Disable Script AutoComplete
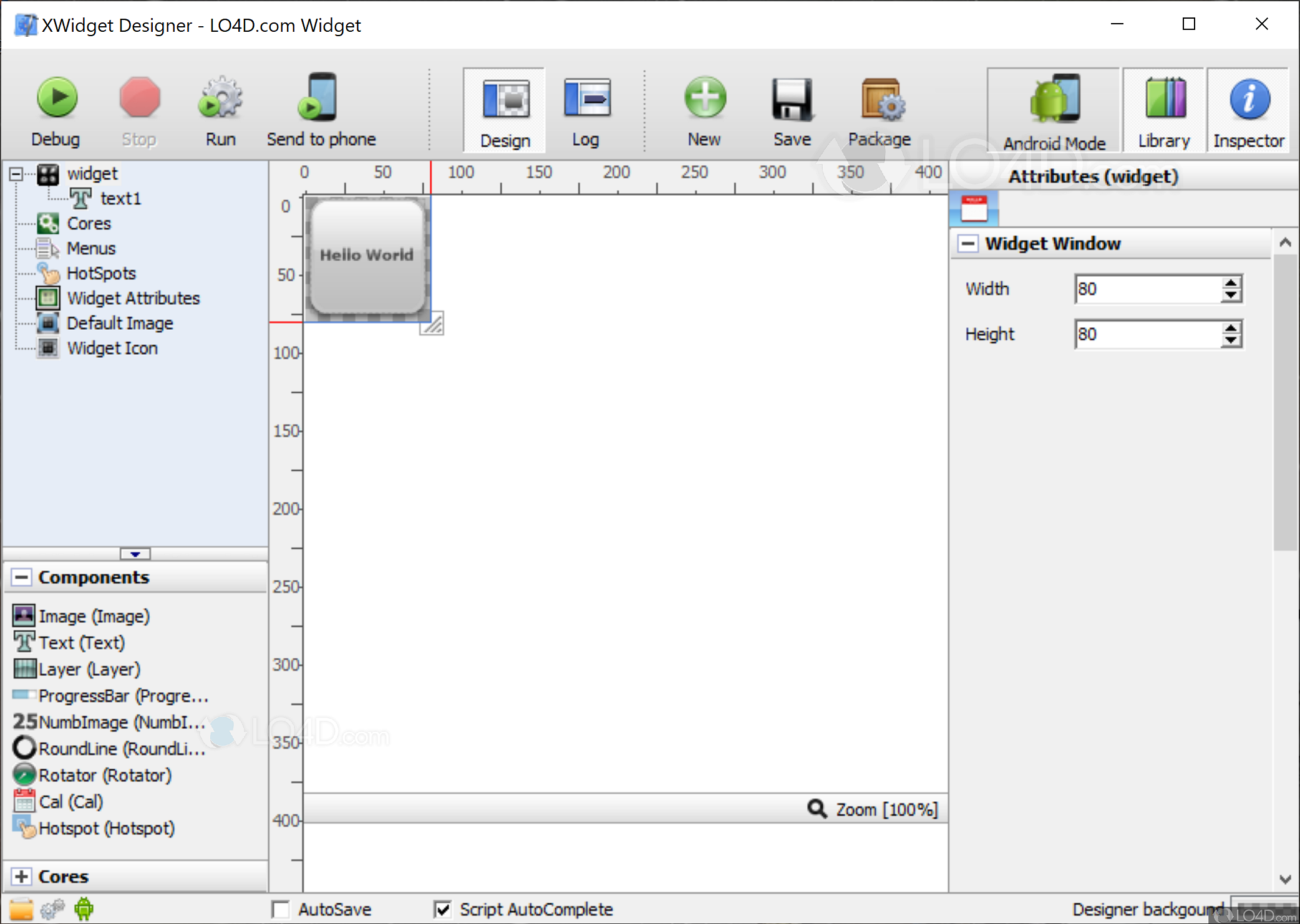 tap(443, 909)
